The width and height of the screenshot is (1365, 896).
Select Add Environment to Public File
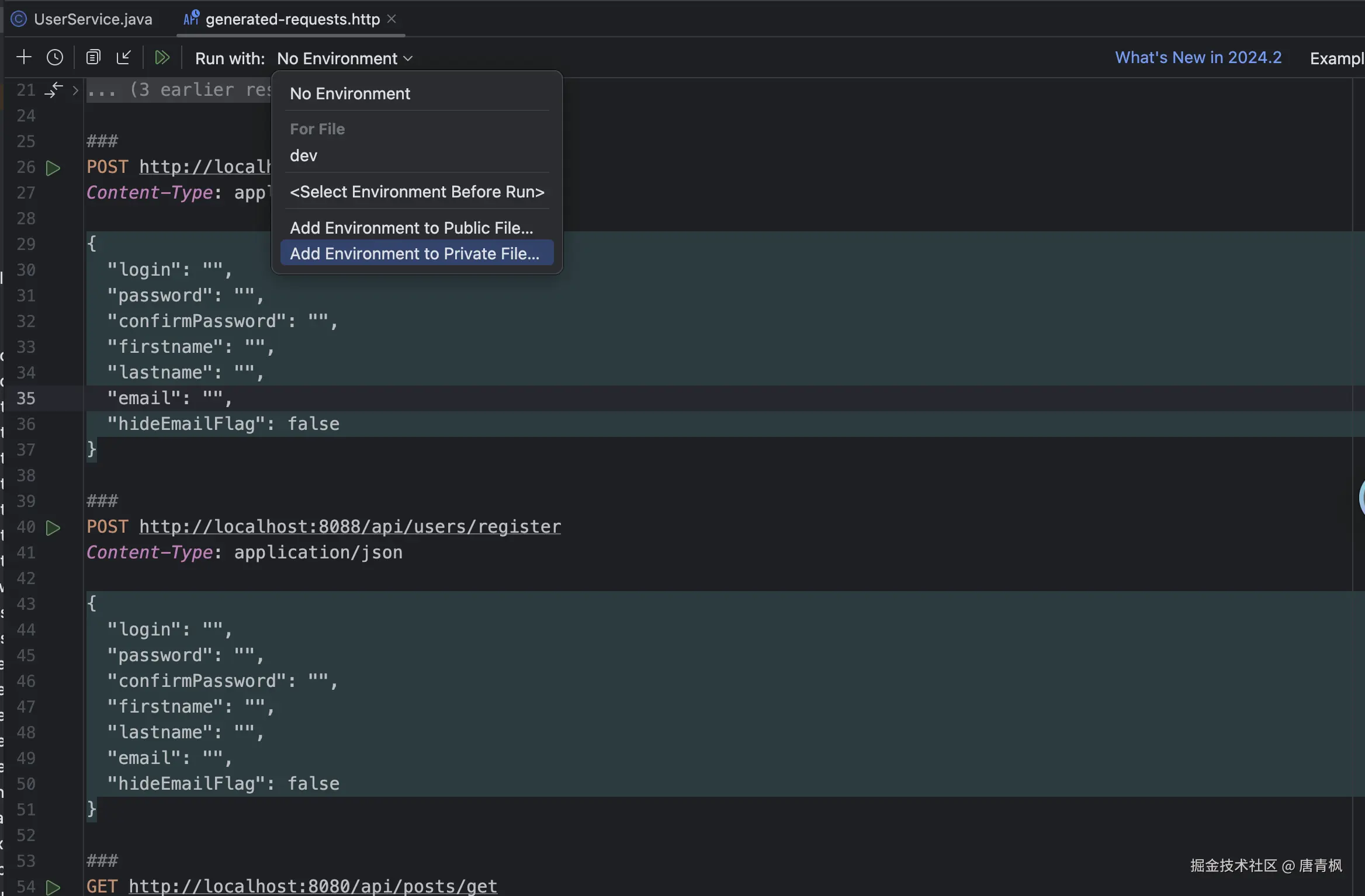coord(411,228)
